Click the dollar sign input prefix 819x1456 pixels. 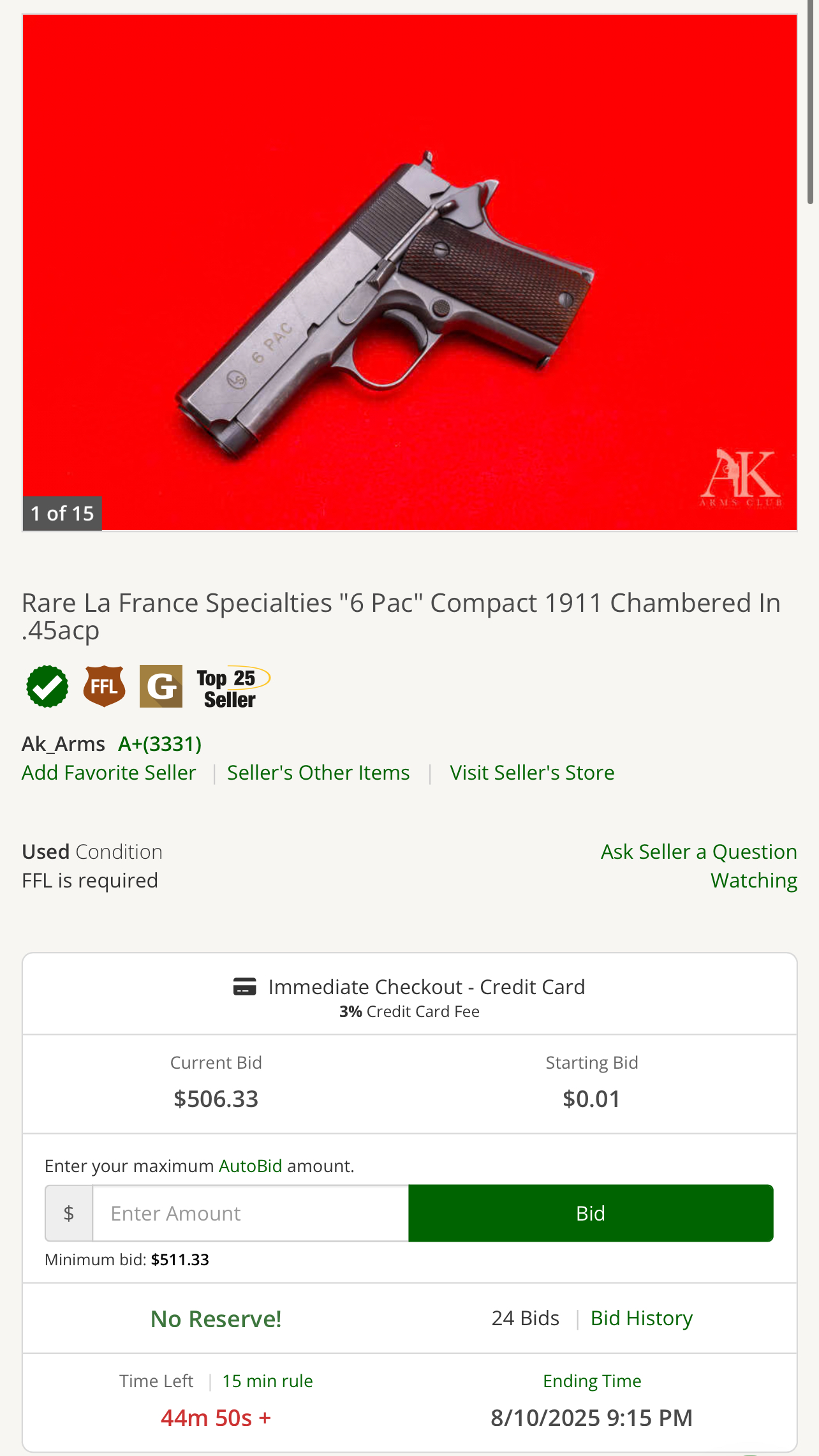tap(69, 1213)
